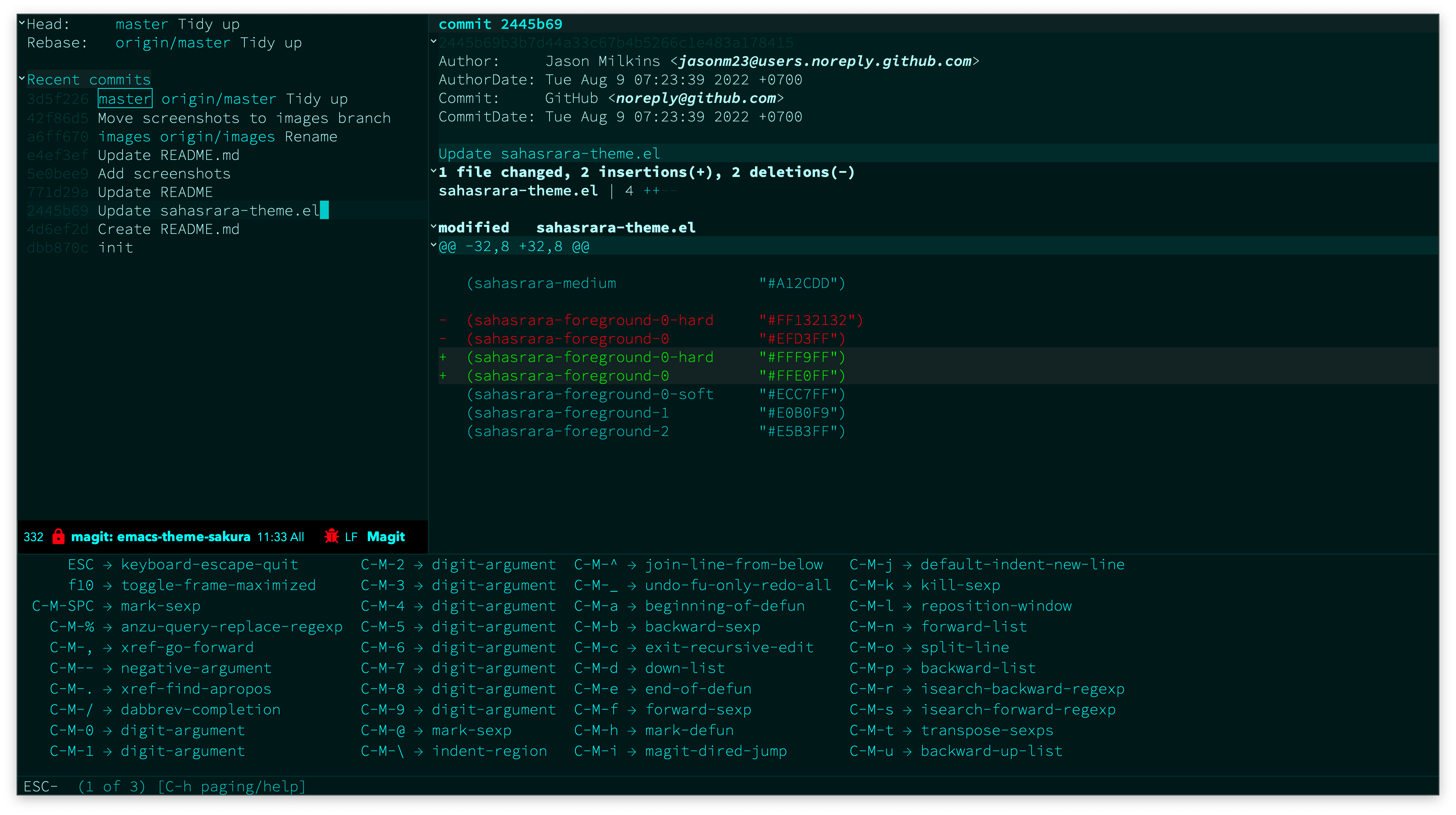
Task: Fold the @@ -32,8 +32,8 @@ hunk
Action: click(x=434, y=245)
